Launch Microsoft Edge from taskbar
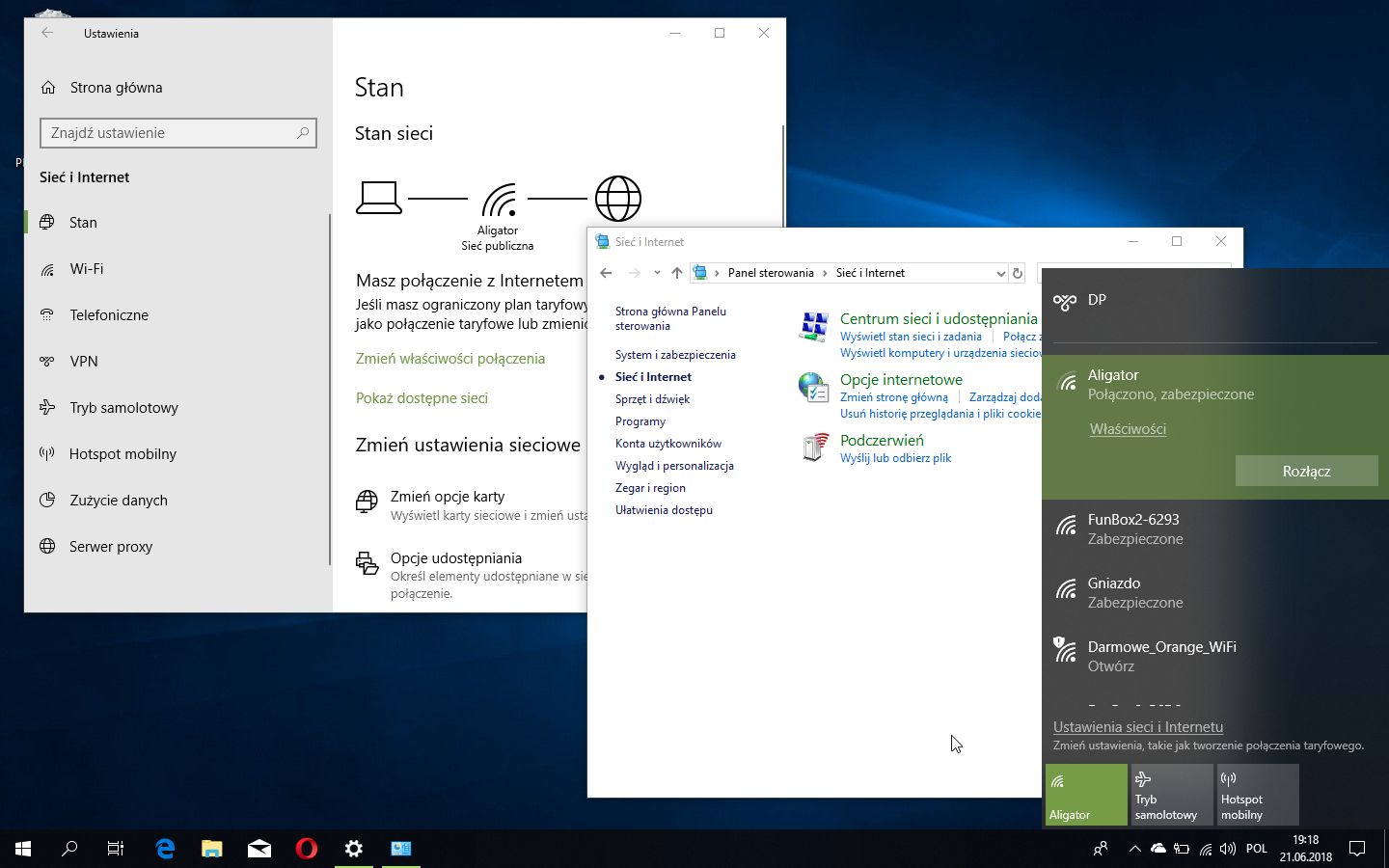Image resolution: width=1389 pixels, height=868 pixels. pos(165,849)
